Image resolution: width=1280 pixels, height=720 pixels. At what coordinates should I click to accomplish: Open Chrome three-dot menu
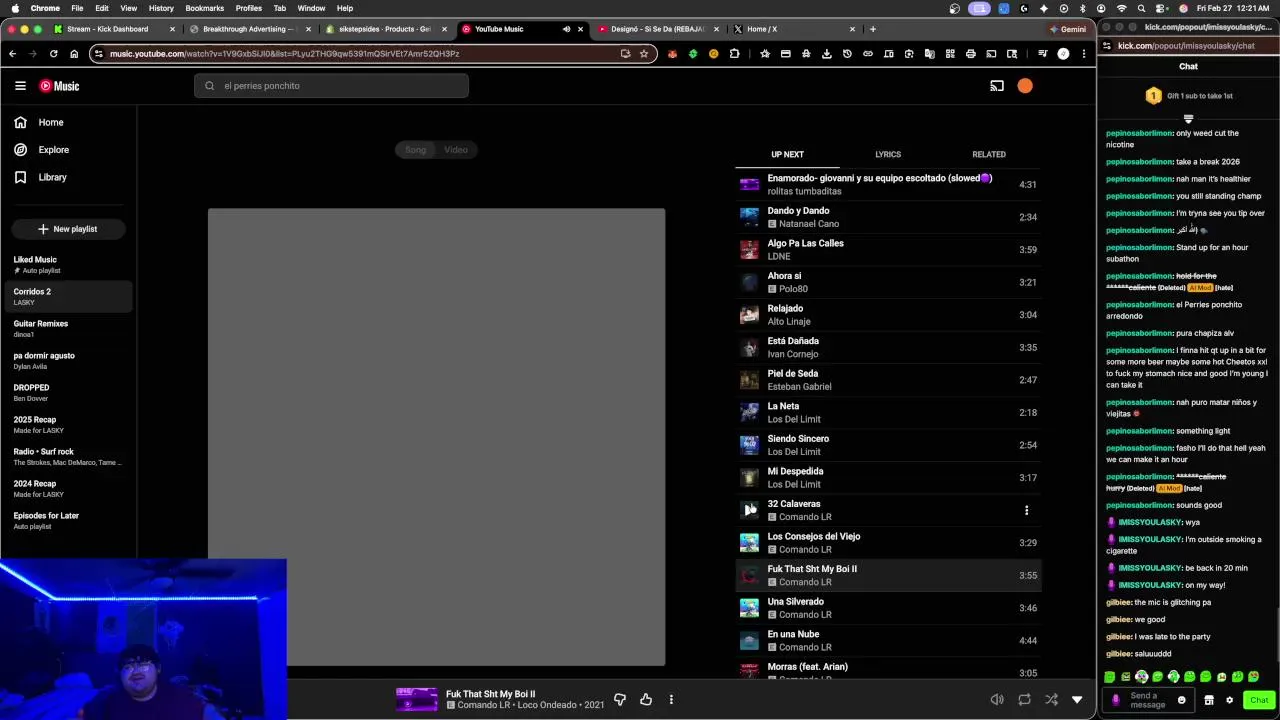(x=1084, y=54)
